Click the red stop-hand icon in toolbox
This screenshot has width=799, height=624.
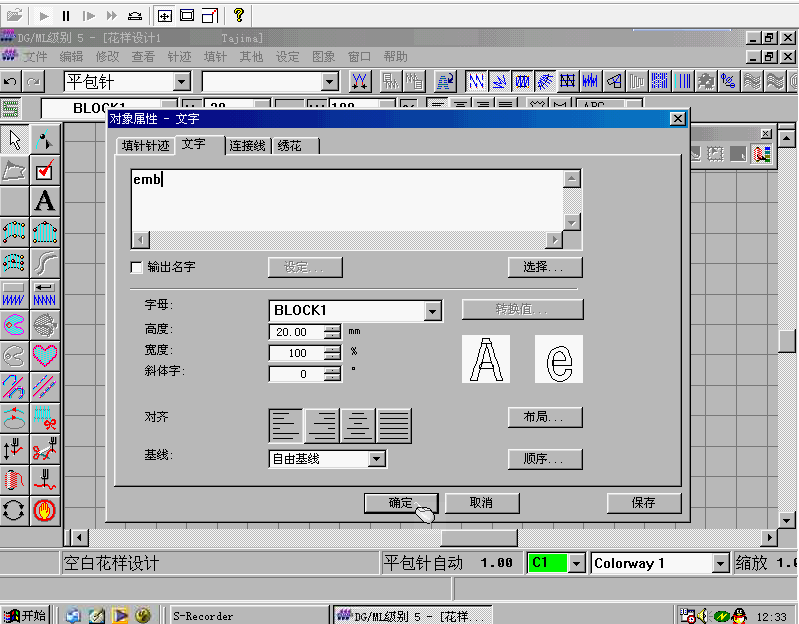[x=45, y=510]
